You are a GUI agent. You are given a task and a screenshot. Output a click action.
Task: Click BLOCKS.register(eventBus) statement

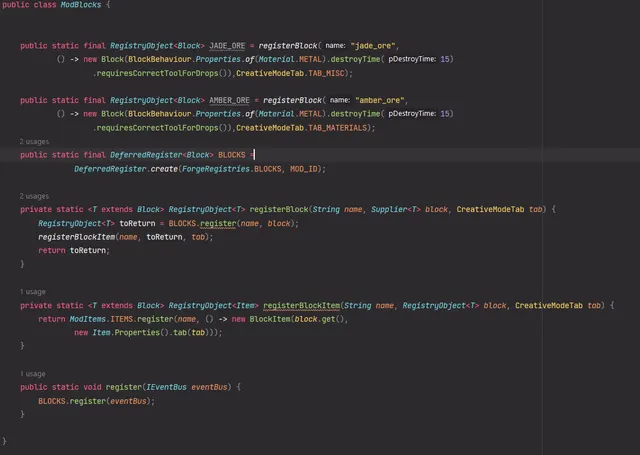click(97, 401)
